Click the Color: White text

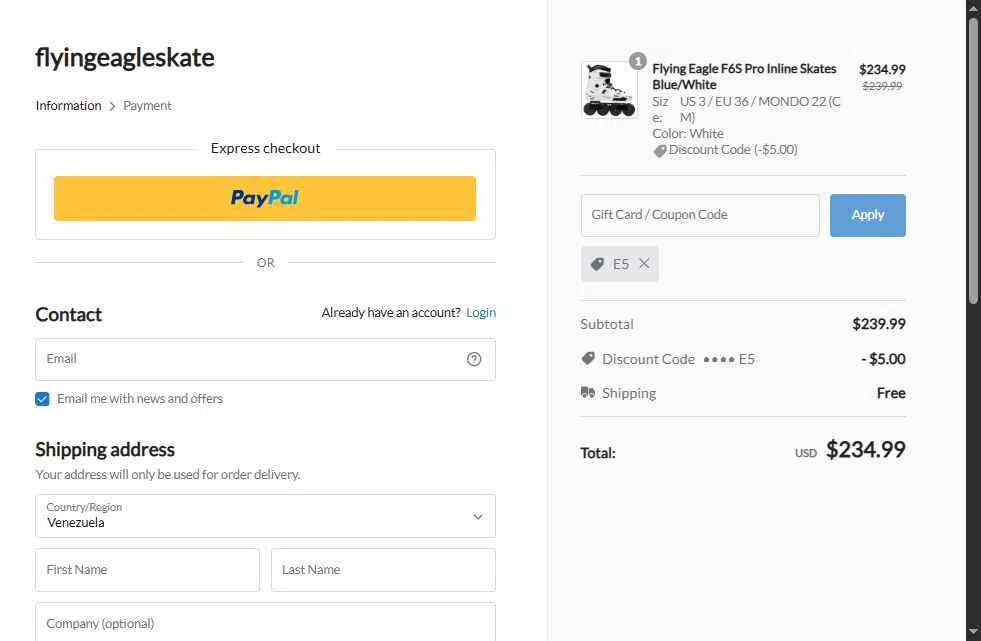coord(688,133)
